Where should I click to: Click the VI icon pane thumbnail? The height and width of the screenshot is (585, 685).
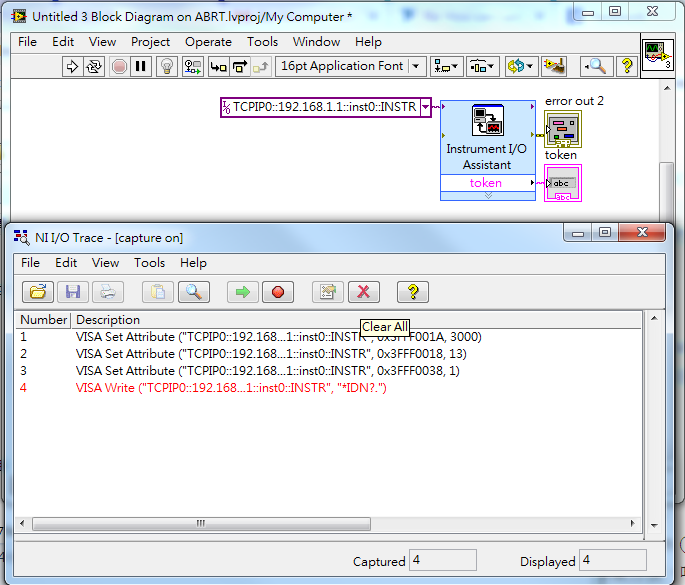658,55
